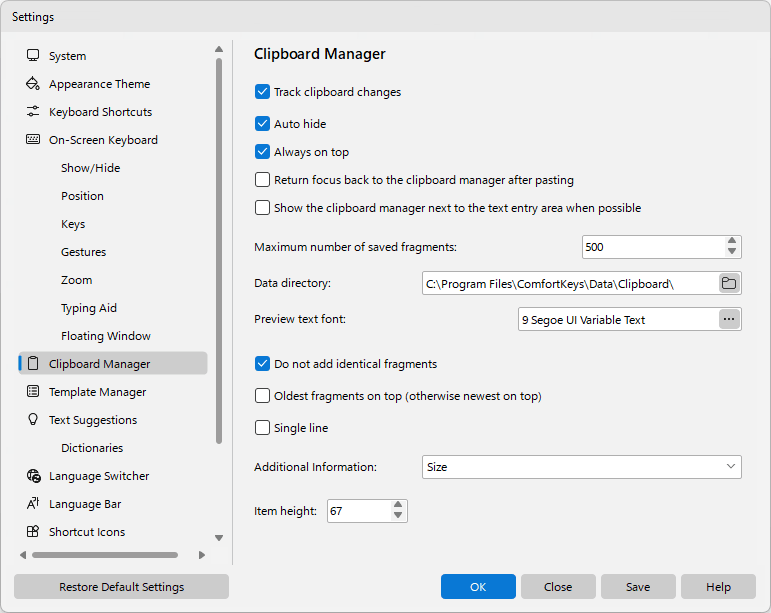The height and width of the screenshot is (613, 771).
Task: Click the Close button
Action: [558, 586]
